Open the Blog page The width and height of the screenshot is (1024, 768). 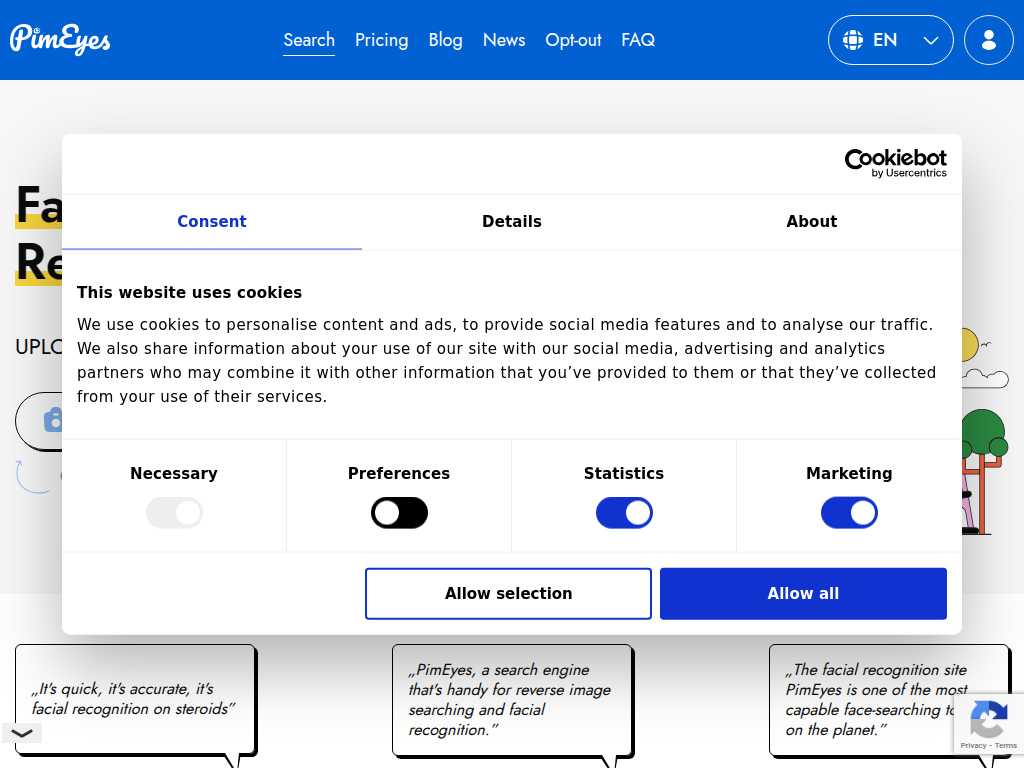click(x=445, y=40)
